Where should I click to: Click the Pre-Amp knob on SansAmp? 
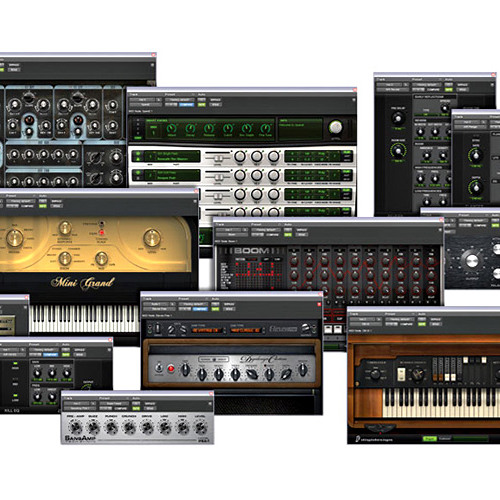tap(75, 427)
